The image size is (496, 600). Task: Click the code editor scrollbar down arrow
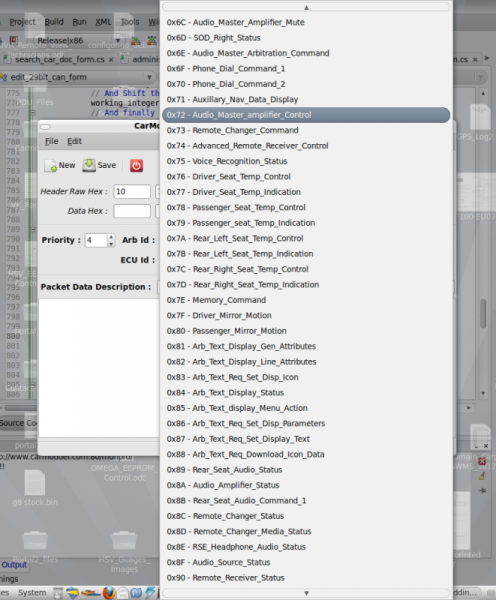483,393
